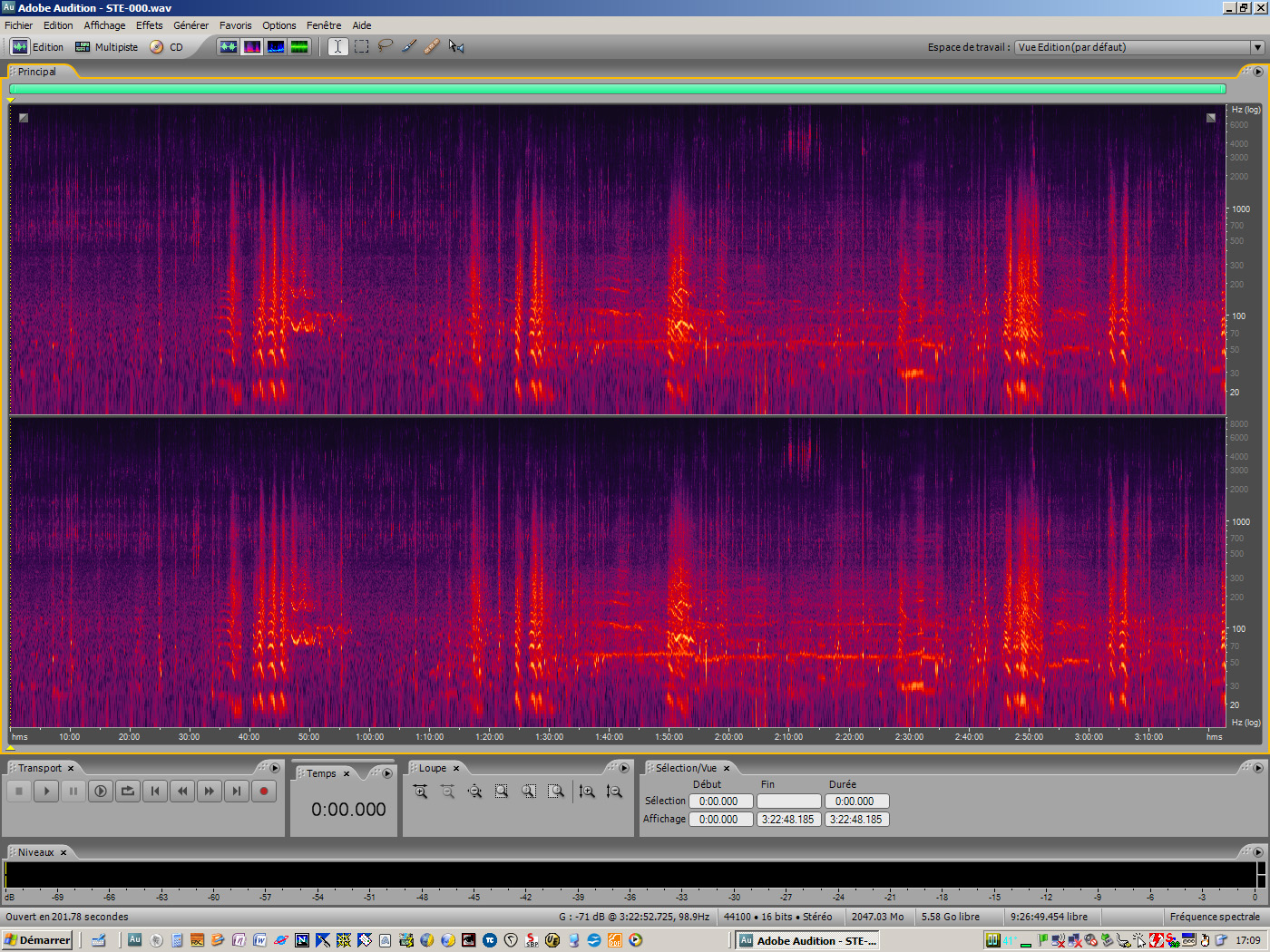This screenshot has width=1270, height=952.
Task: Switch to Multipiste view
Action: click(x=107, y=47)
